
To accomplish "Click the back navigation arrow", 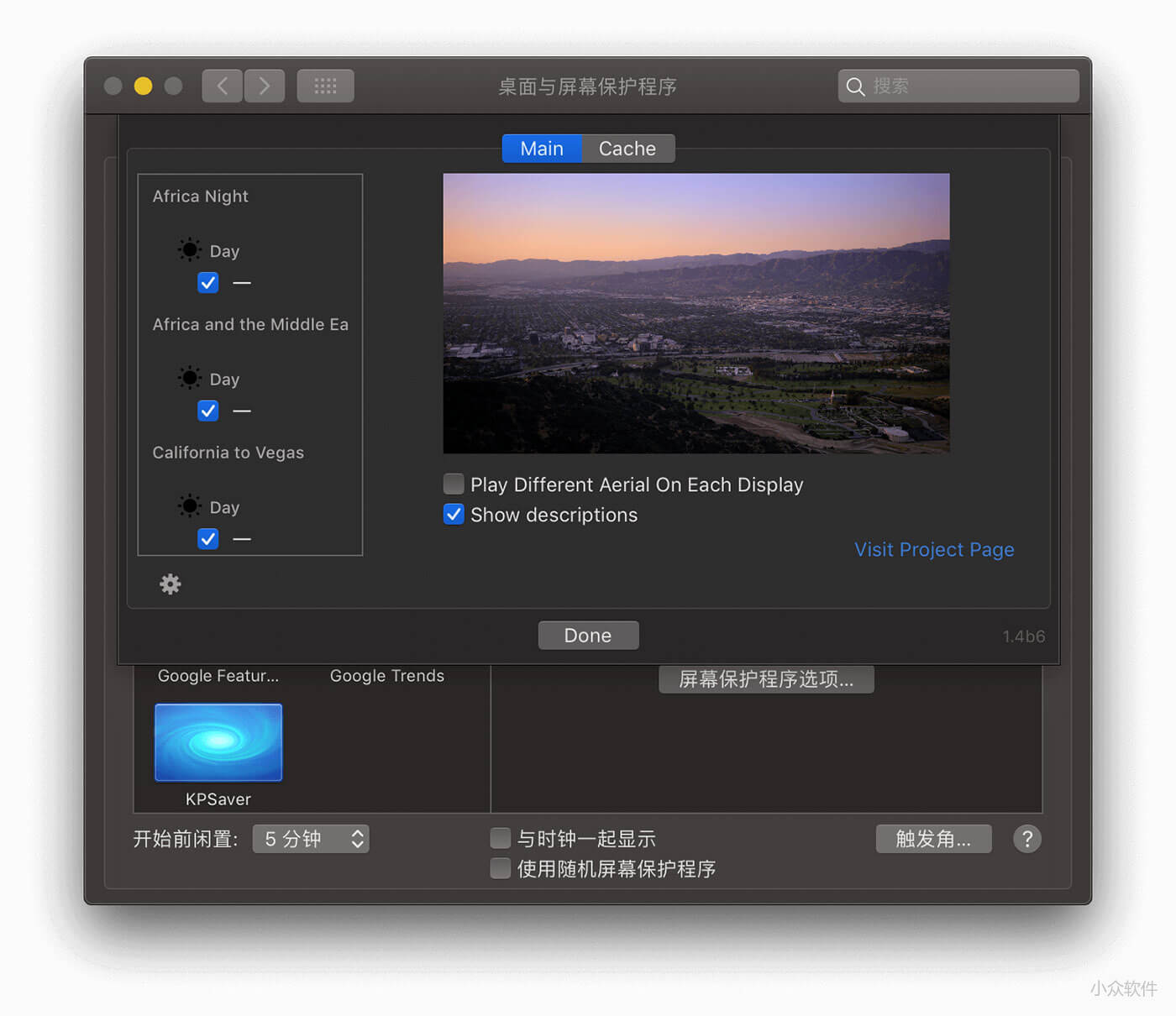I will [x=221, y=85].
